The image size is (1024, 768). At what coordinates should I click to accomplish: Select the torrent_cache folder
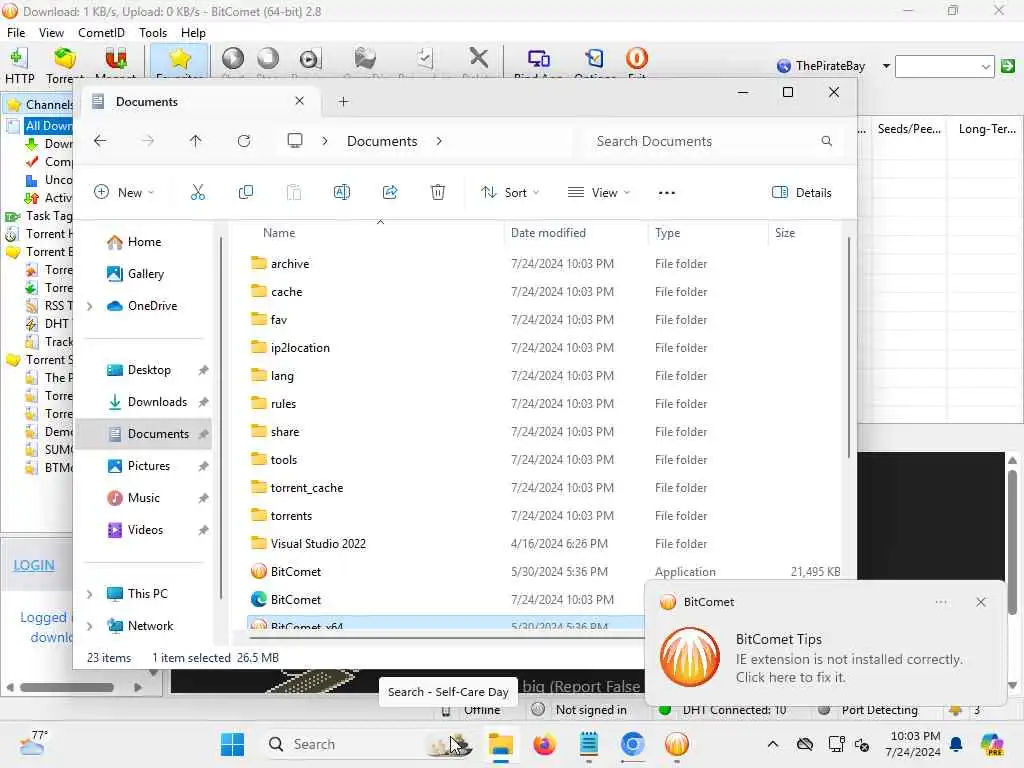[x=306, y=488]
